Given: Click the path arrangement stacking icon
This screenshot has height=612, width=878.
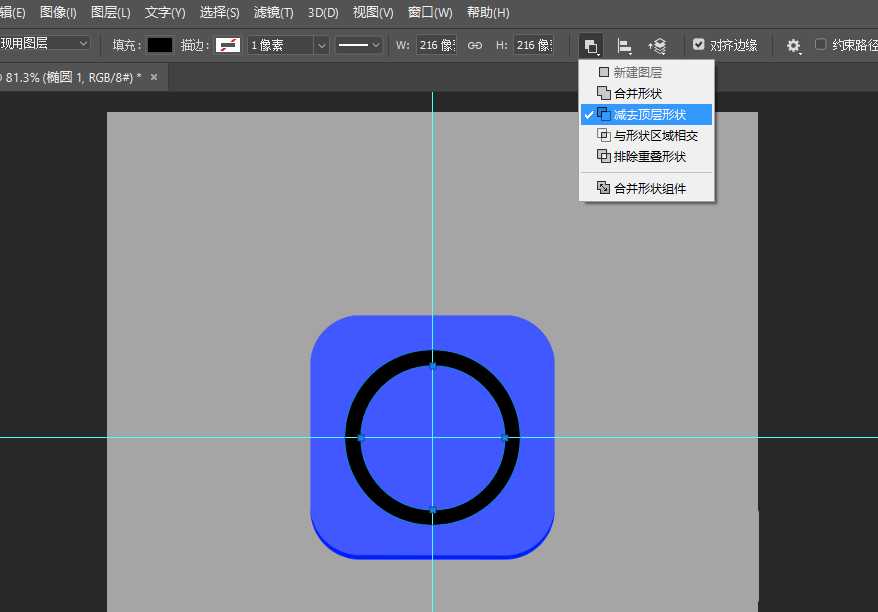Looking at the screenshot, I should click(x=657, y=46).
